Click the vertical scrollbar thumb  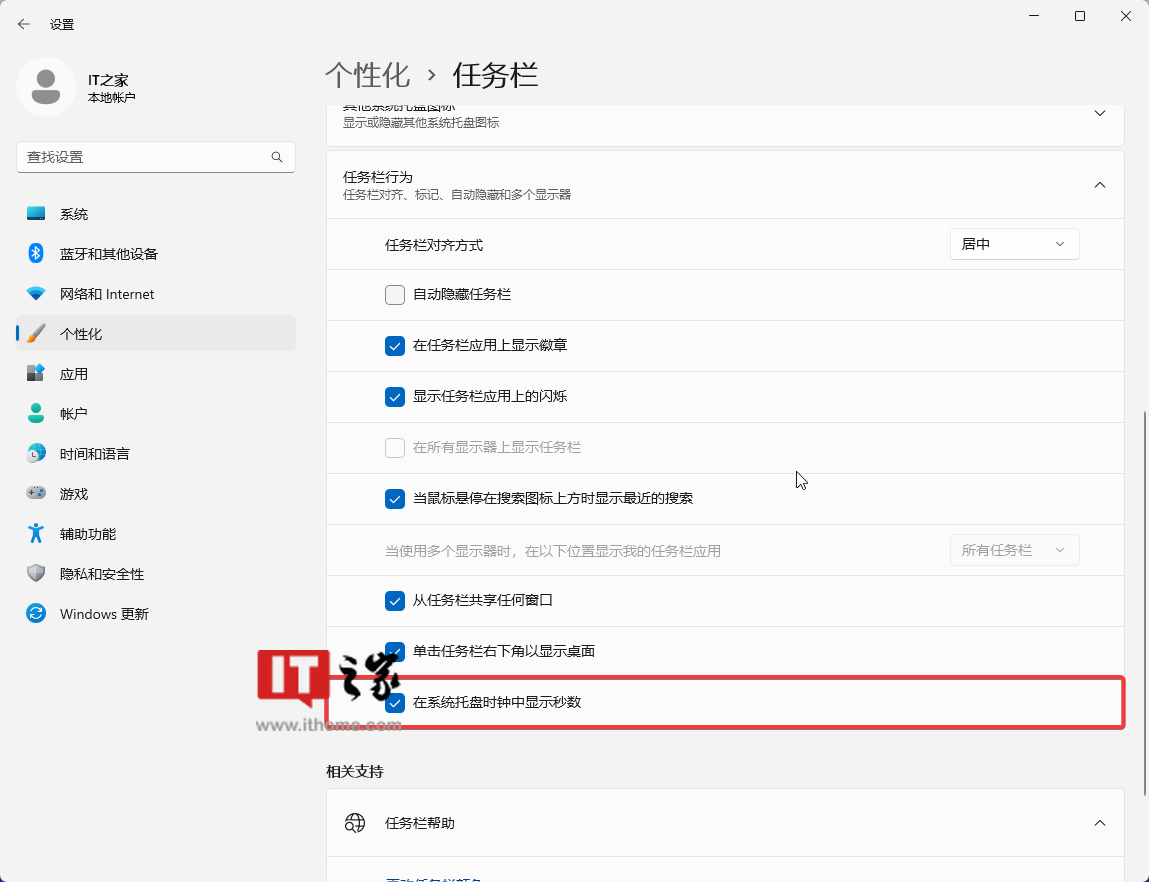coord(1145,603)
